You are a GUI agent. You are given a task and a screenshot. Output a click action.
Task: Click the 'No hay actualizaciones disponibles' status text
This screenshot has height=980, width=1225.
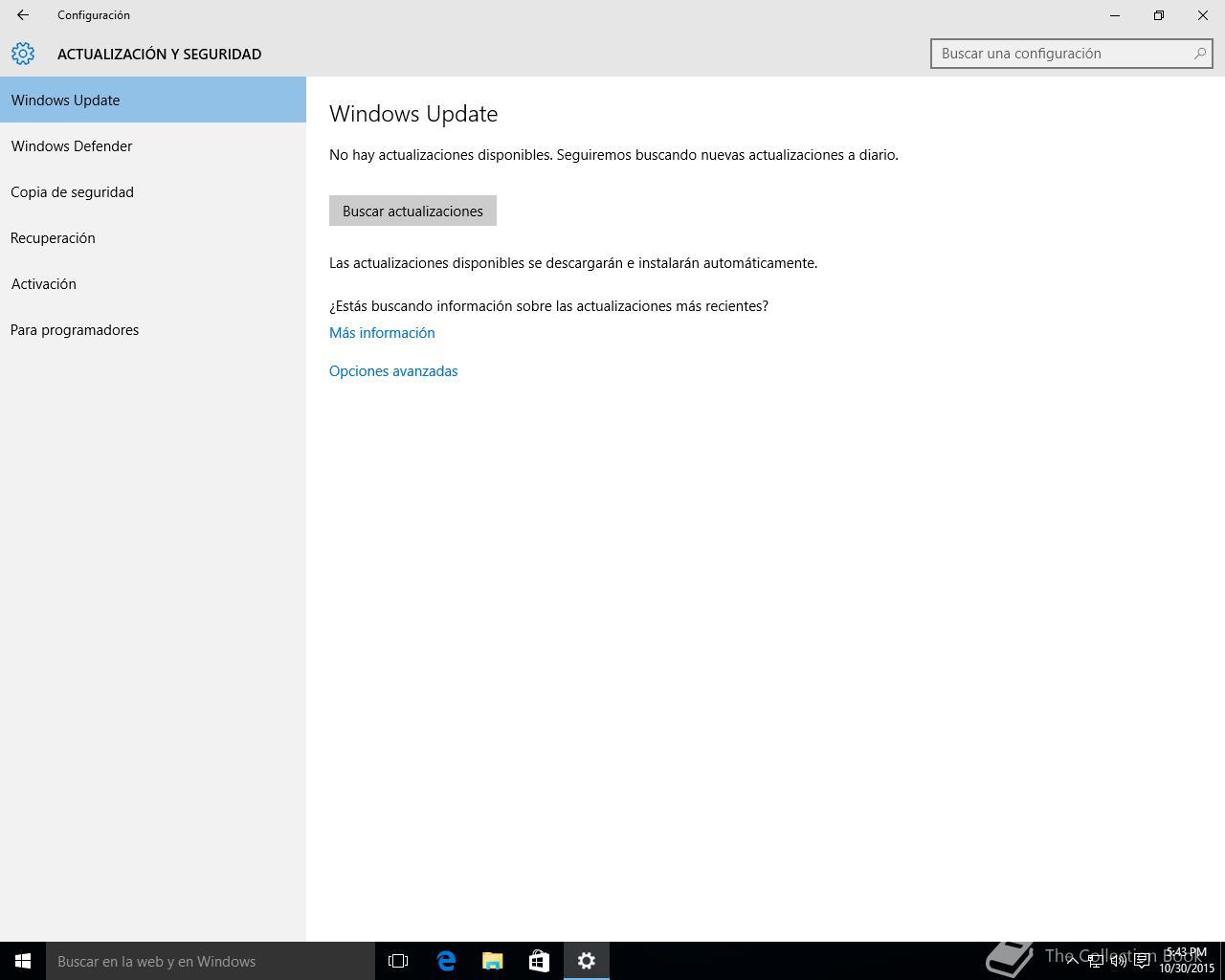613,155
